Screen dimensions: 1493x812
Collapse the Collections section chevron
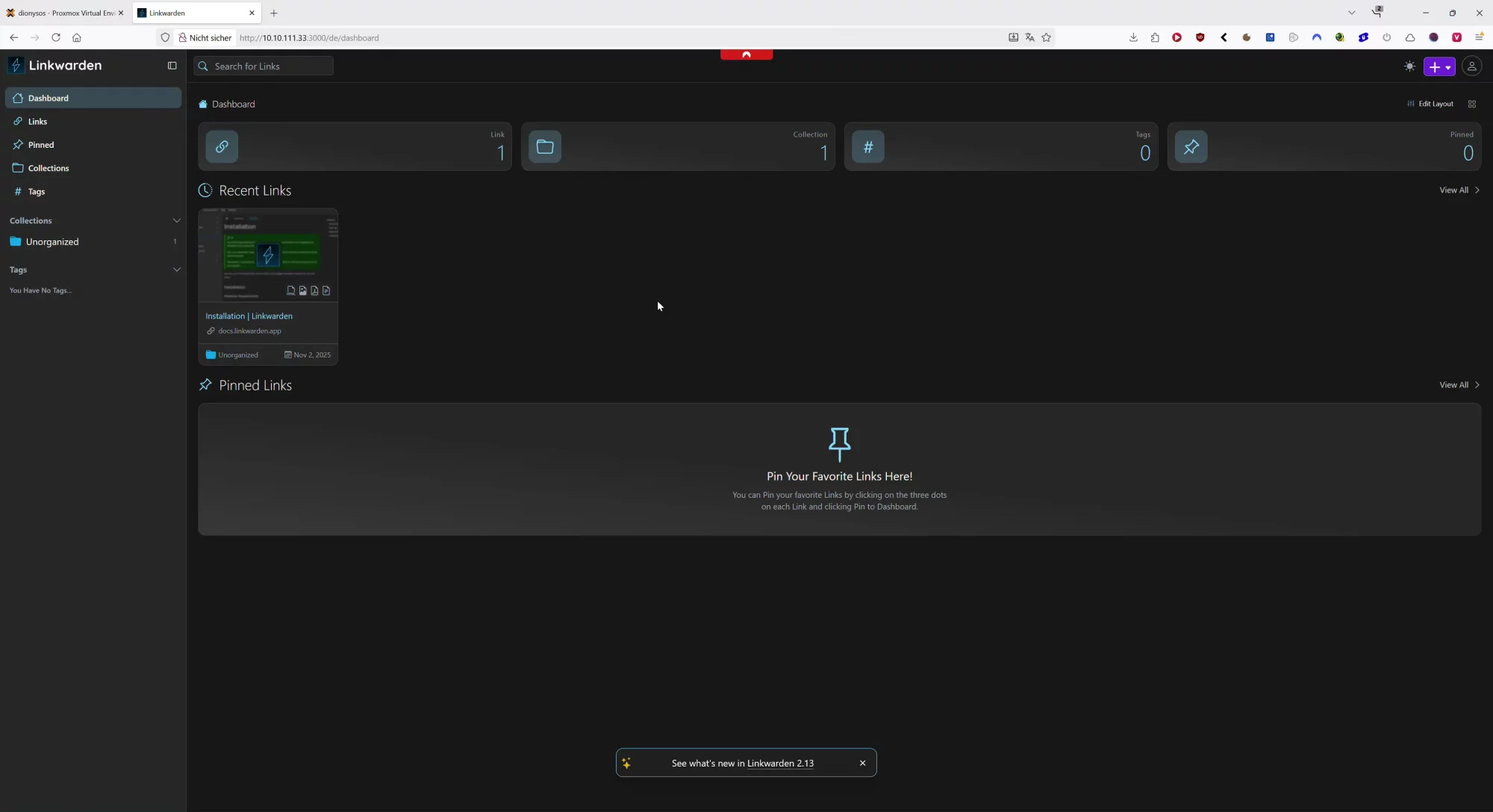click(x=177, y=220)
